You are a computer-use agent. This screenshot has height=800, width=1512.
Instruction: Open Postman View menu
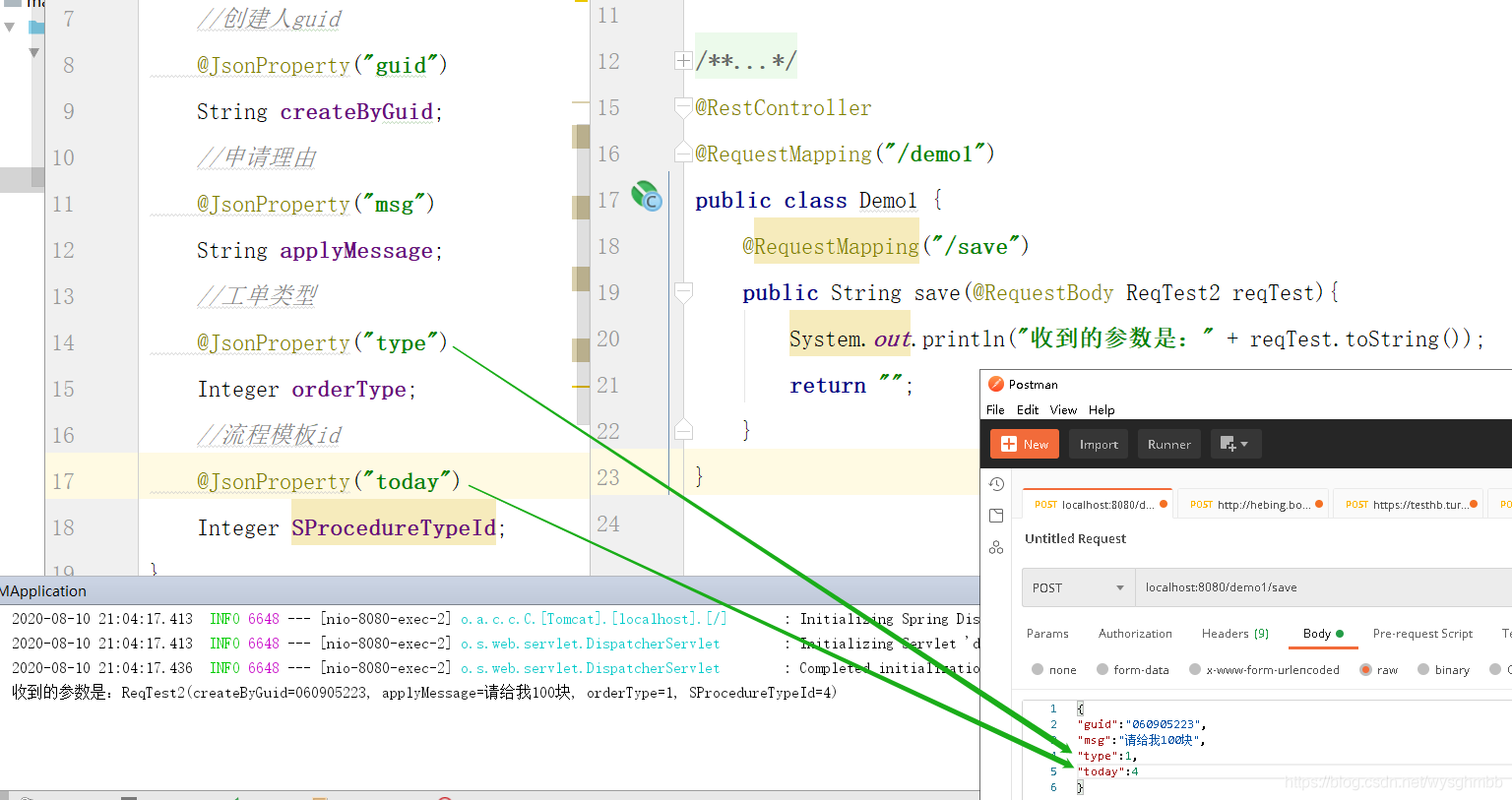[1063, 409]
